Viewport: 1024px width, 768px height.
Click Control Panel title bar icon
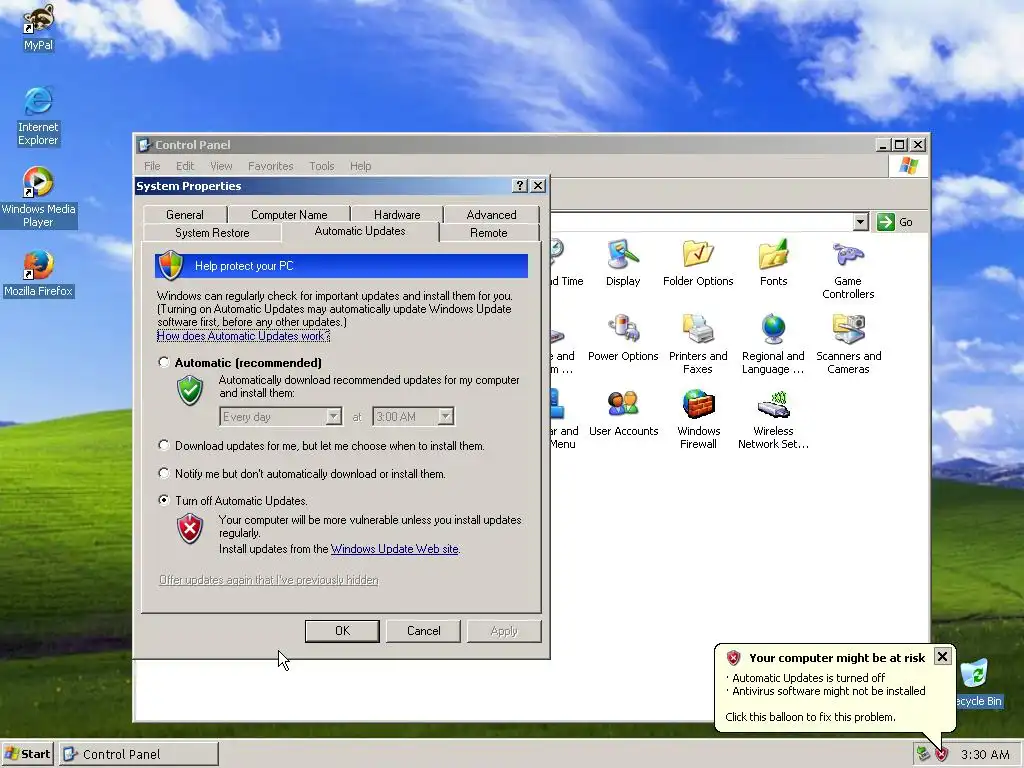point(145,145)
